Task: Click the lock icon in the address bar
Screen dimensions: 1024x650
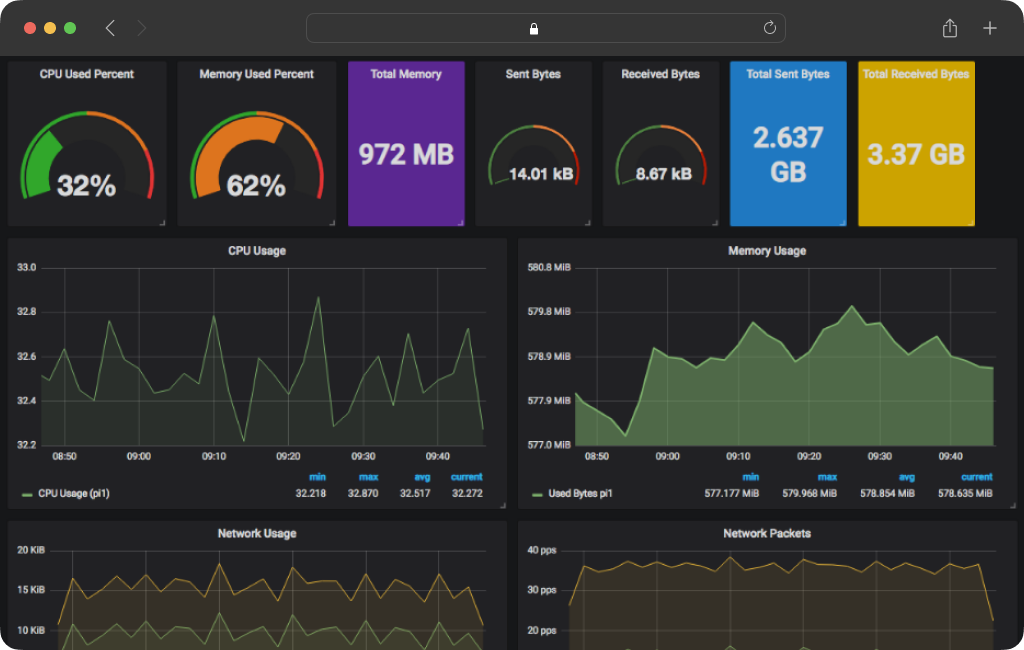Action: pos(534,29)
